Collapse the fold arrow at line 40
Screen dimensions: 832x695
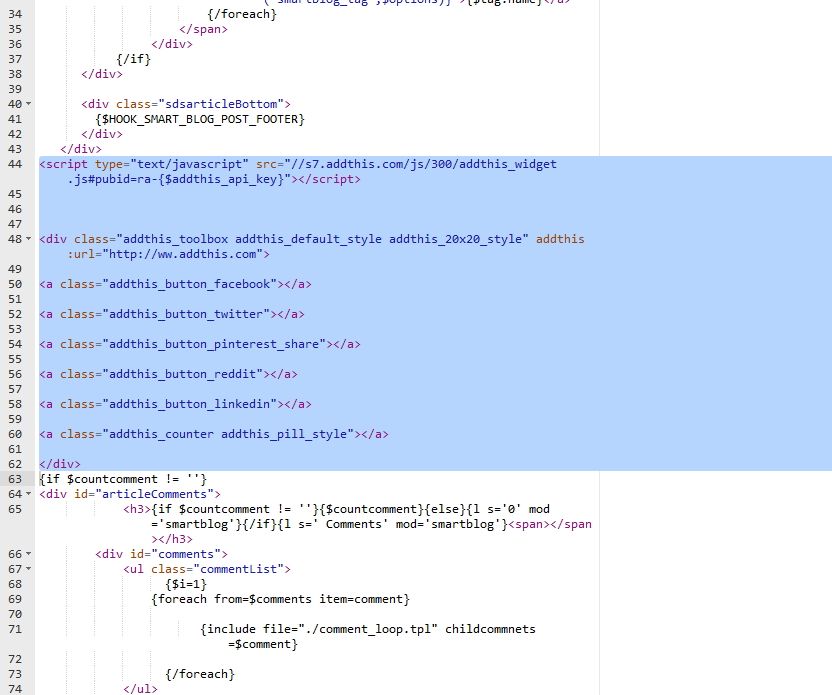point(29,104)
